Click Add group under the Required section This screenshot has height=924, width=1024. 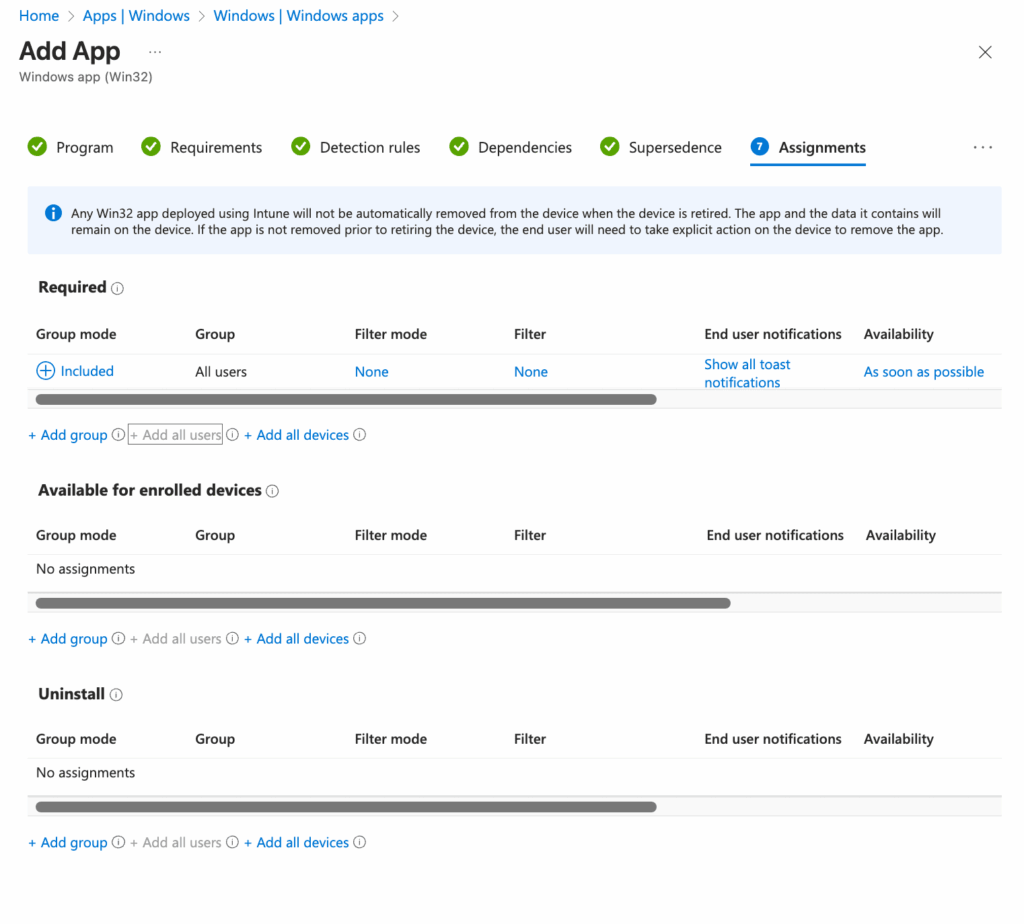[67, 434]
